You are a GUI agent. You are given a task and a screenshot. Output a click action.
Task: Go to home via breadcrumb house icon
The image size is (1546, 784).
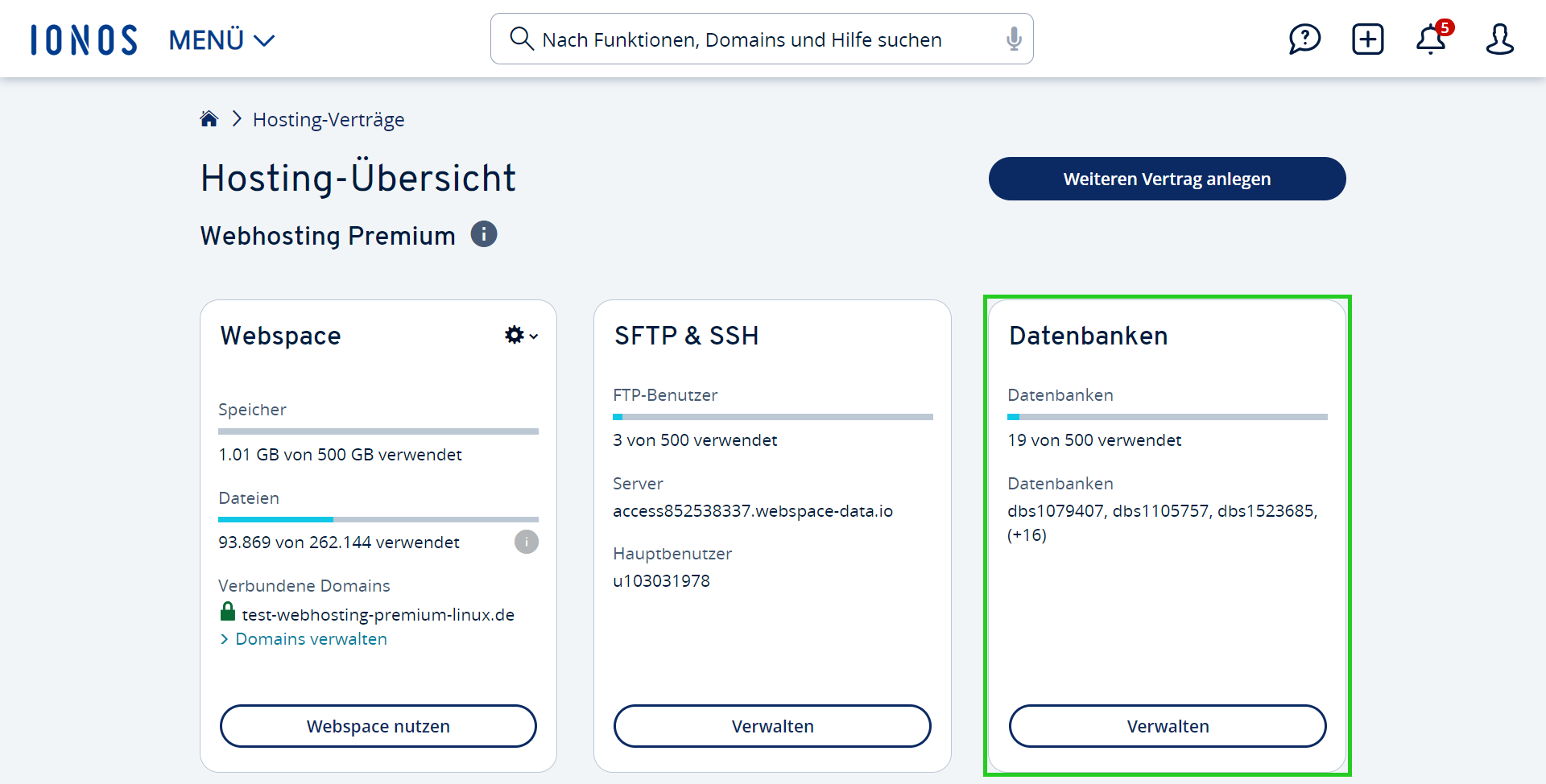click(209, 119)
